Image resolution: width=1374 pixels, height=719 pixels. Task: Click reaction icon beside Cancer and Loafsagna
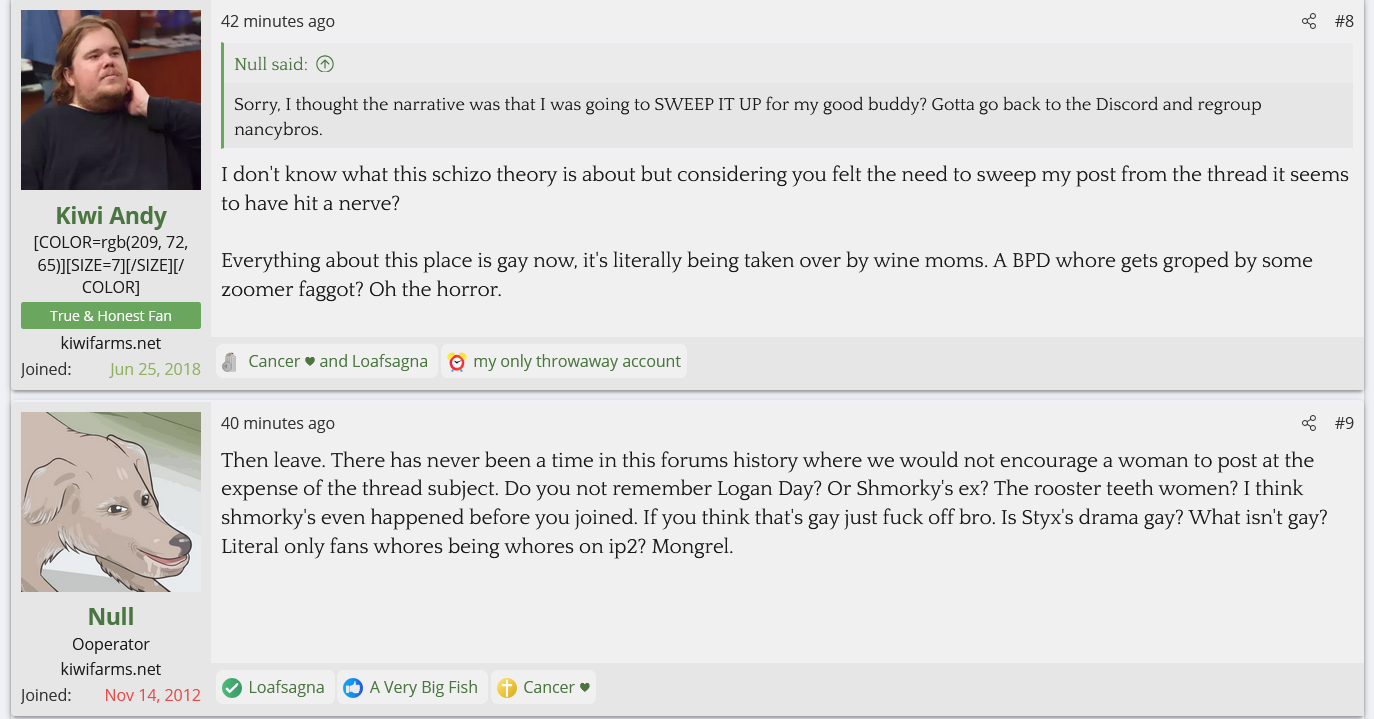tap(230, 362)
